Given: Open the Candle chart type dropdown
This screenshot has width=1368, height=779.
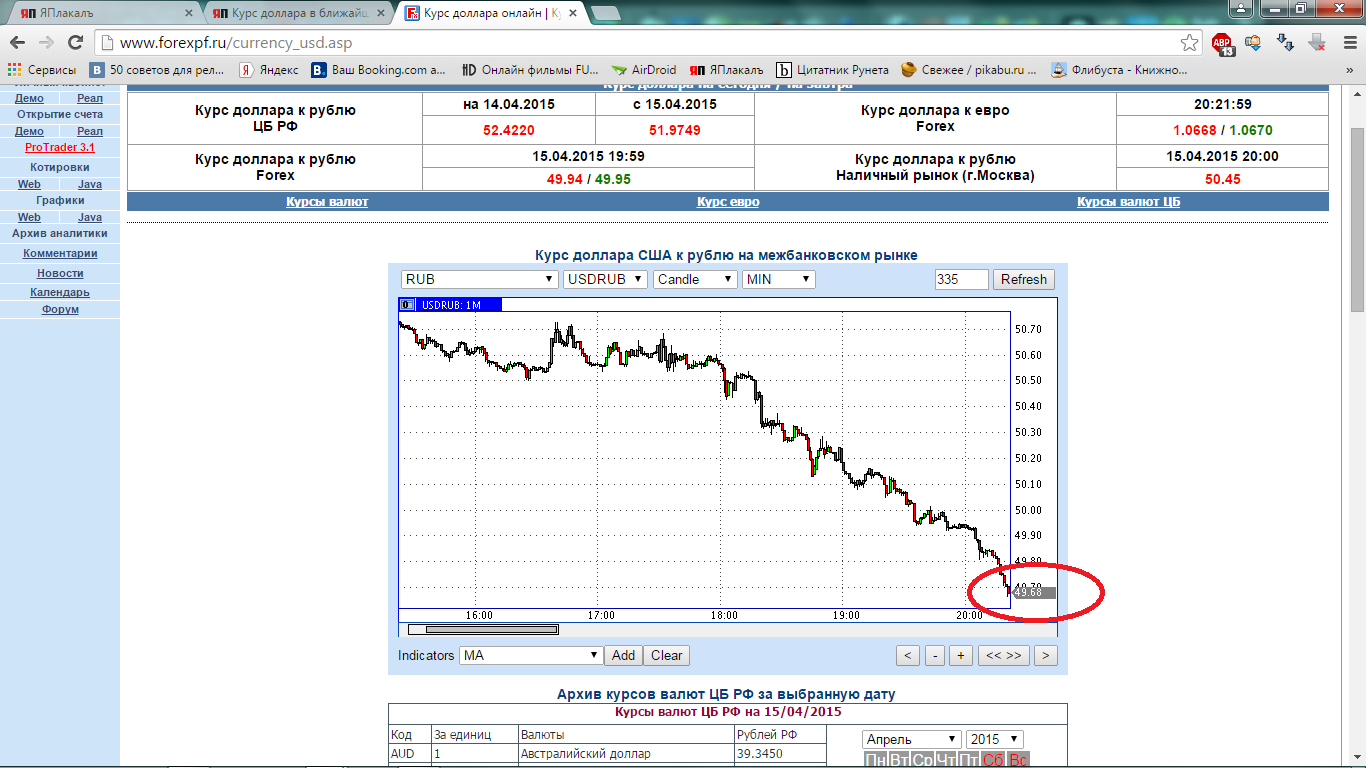Looking at the screenshot, I should pyautogui.click(x=695, y=279).
